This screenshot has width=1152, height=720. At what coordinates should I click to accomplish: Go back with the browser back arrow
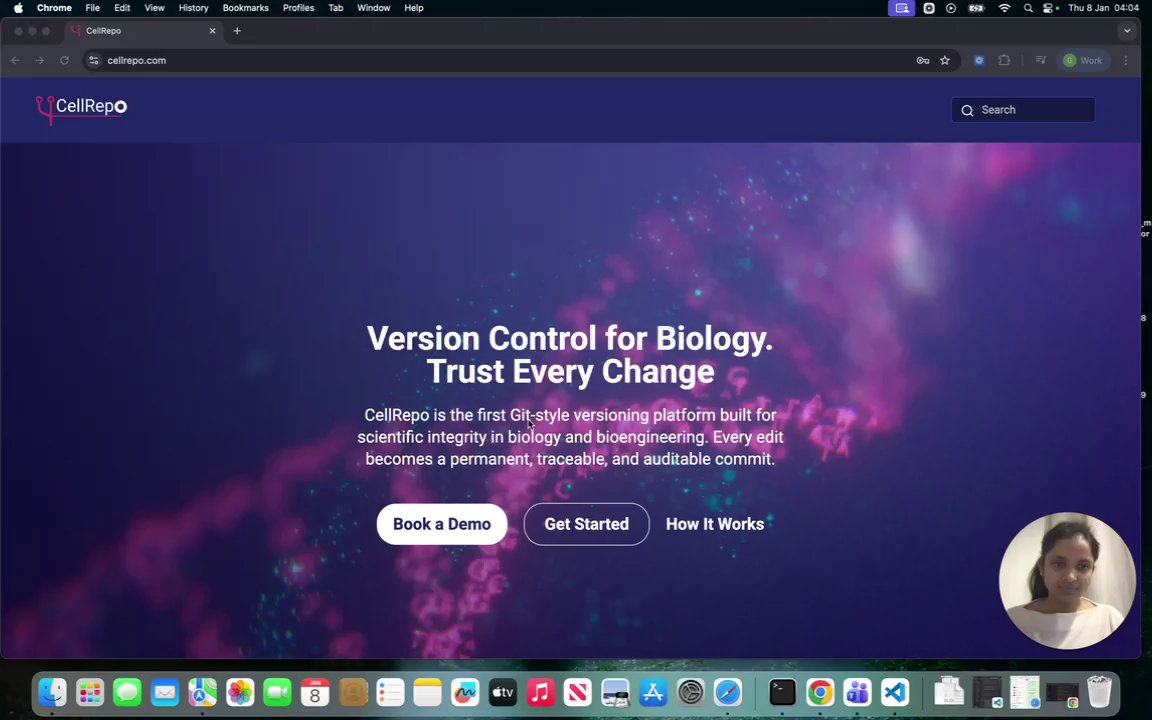15,60
